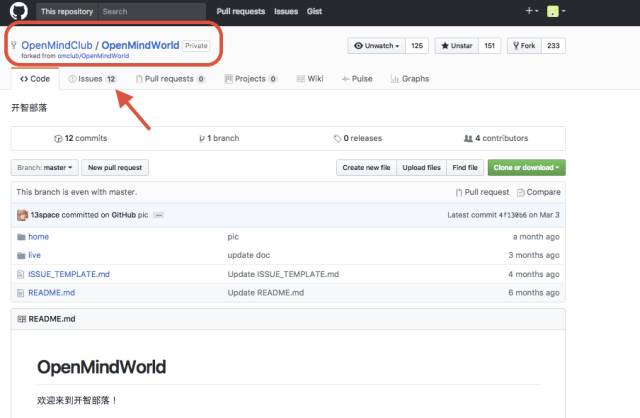This screenshot has height=418, width=640.
Task: Open the 'Update ISSUE_TEMPLATE.md' commit message
Action: coord(283,274)
